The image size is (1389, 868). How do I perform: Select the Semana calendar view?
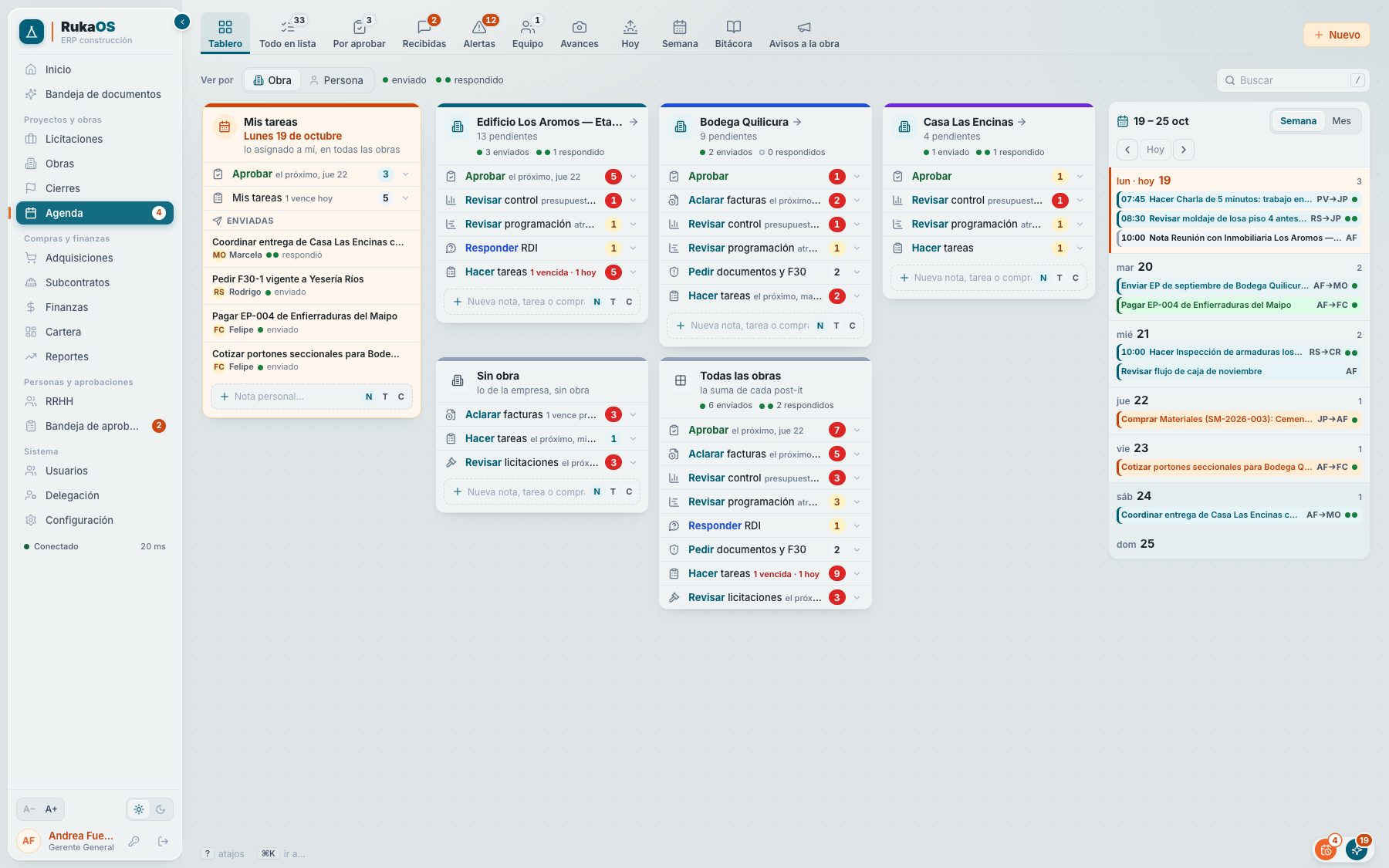(1298, 121)
